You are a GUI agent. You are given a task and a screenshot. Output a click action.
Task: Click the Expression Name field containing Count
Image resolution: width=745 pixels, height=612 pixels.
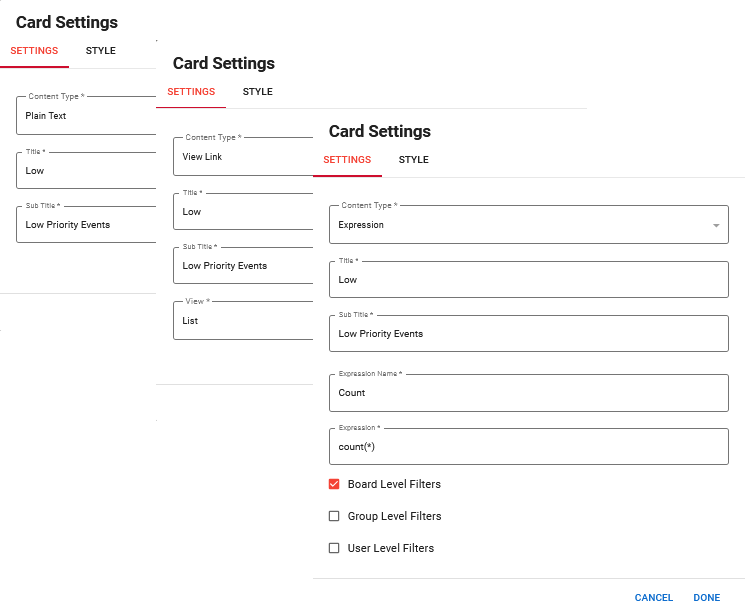pyautogui.click(x=528, y=393)
